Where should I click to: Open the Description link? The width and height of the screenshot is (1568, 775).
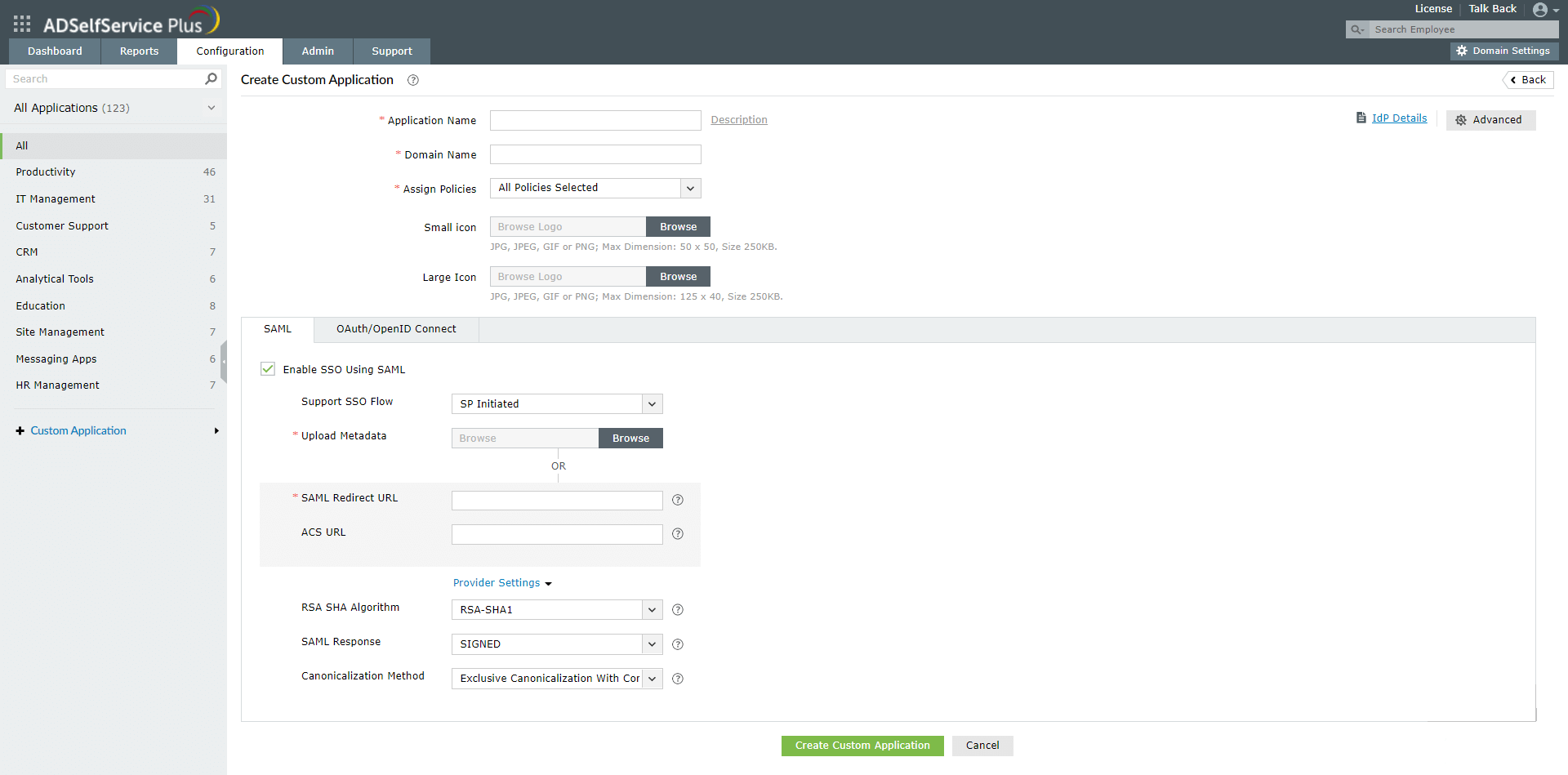[x=738, y=119]
